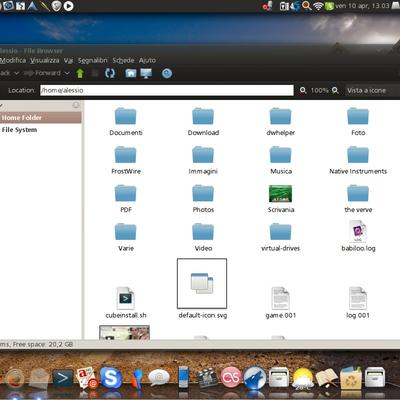Viewport: 400px width, 400px height.
Task: Click the zoom out magnifier beside 100%
Action: 303,90
